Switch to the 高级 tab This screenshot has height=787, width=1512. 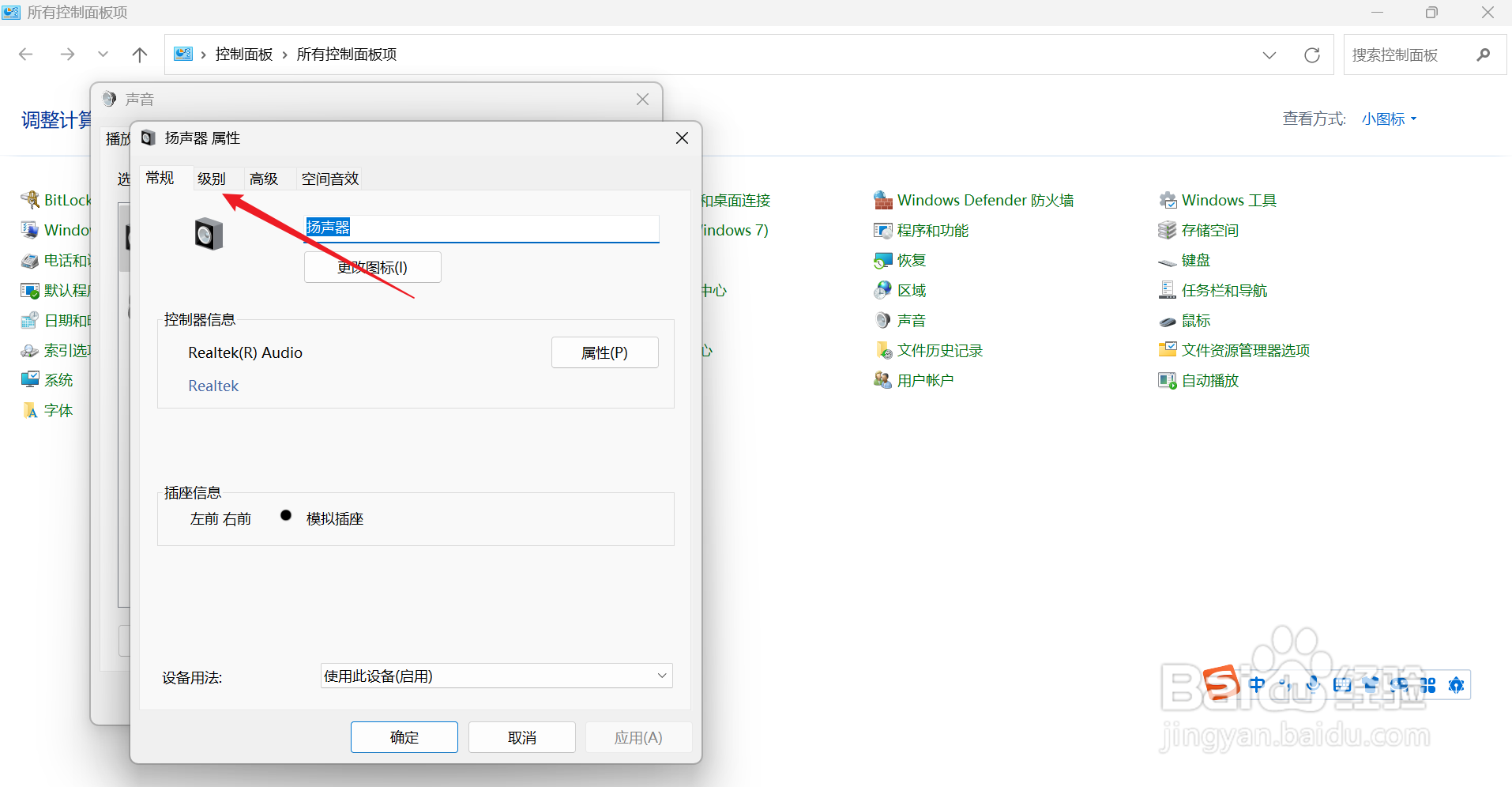click(x=264, y=179)
